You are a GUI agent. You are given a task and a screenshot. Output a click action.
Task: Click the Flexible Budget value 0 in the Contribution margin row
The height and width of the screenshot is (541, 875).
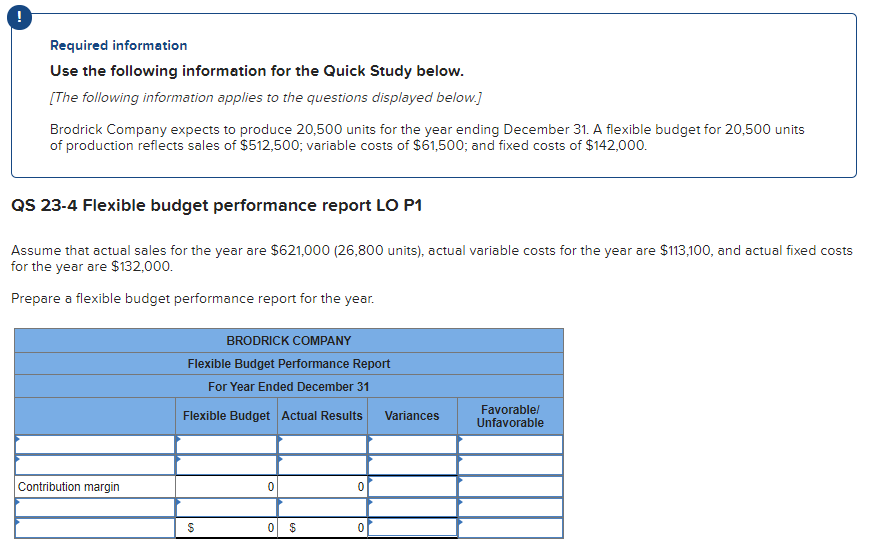click(226, 487)
